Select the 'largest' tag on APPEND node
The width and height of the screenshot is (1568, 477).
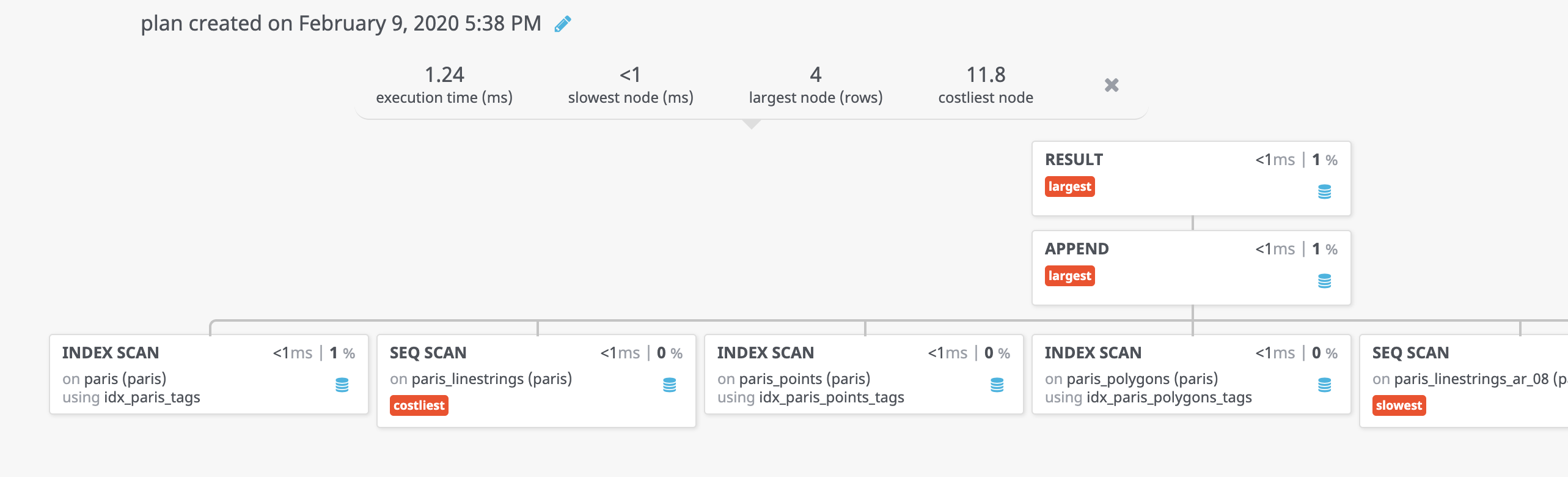coord(1069,276)
